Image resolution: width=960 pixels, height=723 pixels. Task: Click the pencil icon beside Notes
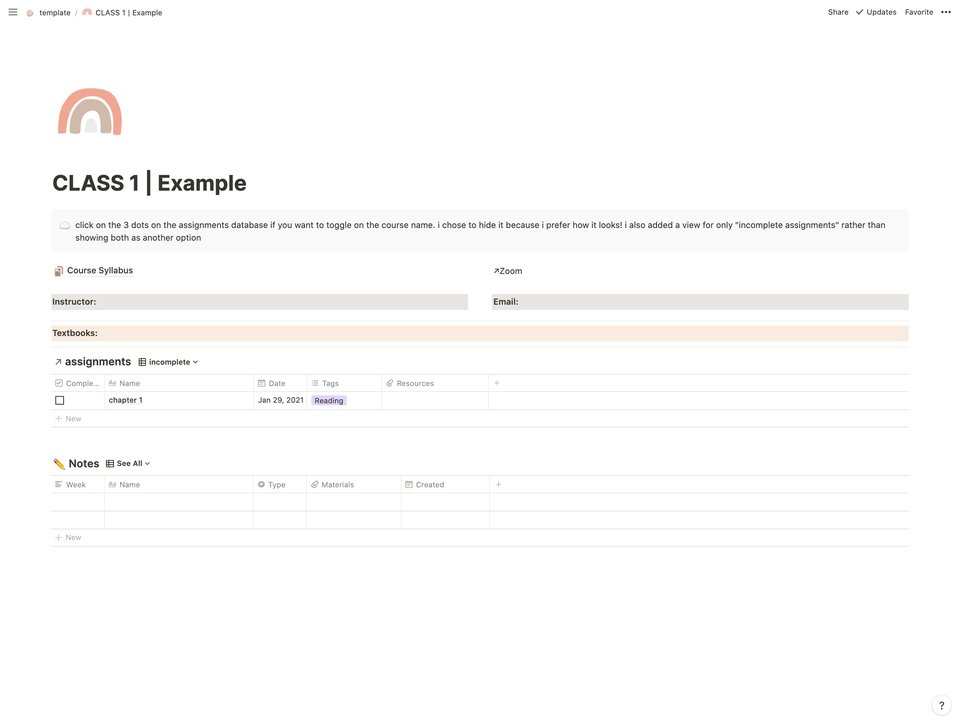pyautogui.click(x=59, y=463)
